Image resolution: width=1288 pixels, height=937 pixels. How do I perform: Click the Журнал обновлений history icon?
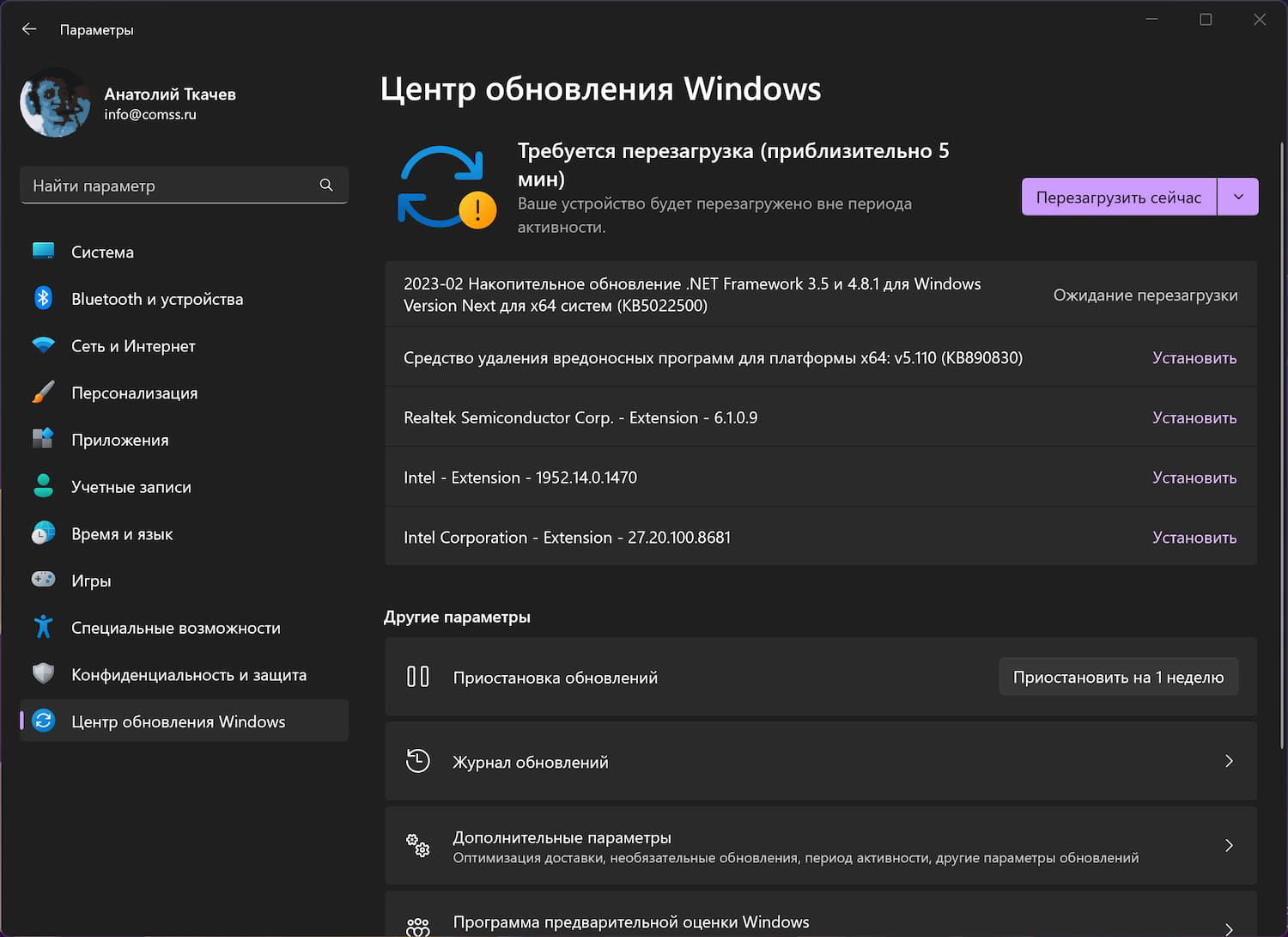coord(418,762)
